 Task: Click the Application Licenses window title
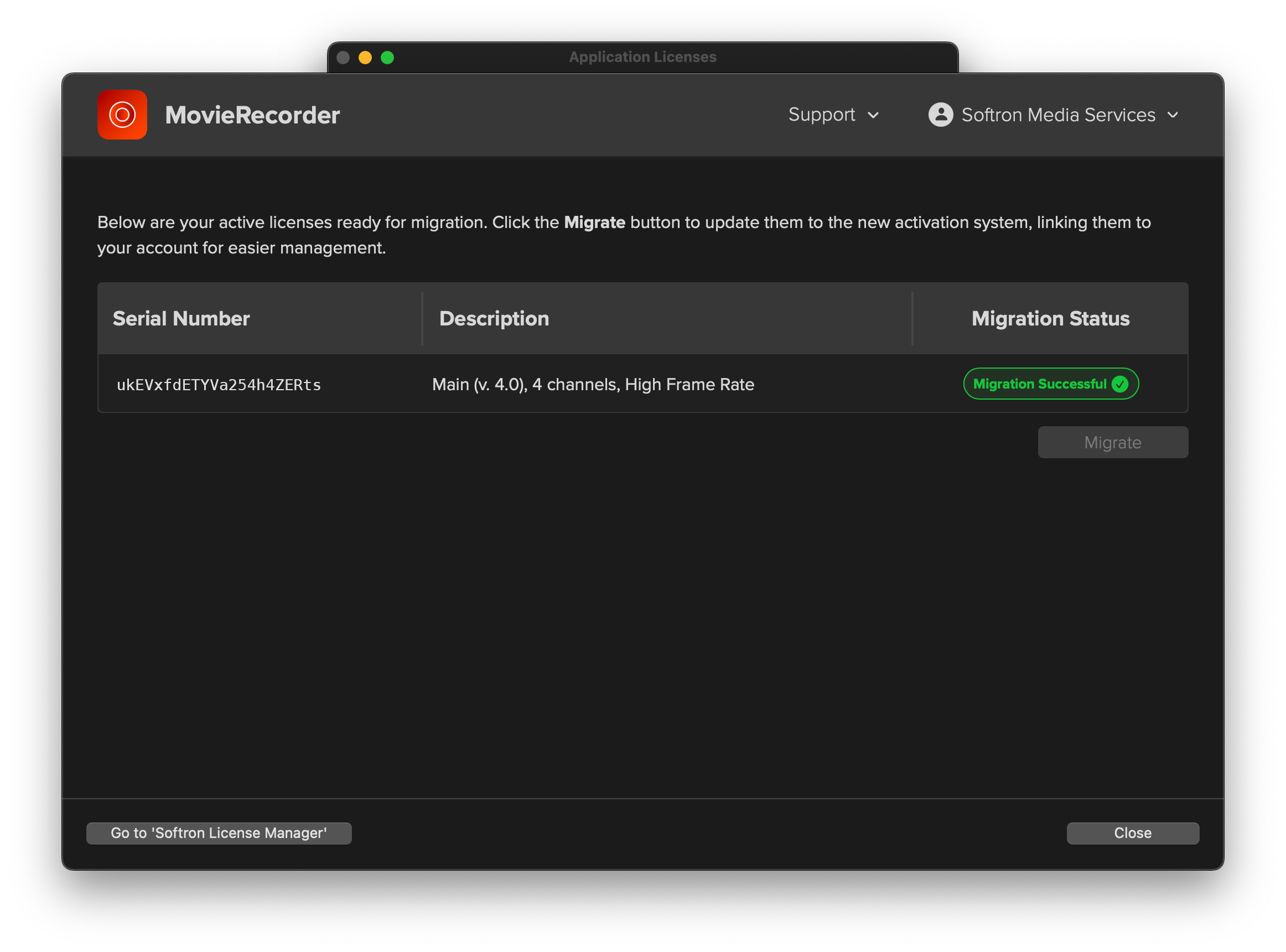click(x=642, y=57)
